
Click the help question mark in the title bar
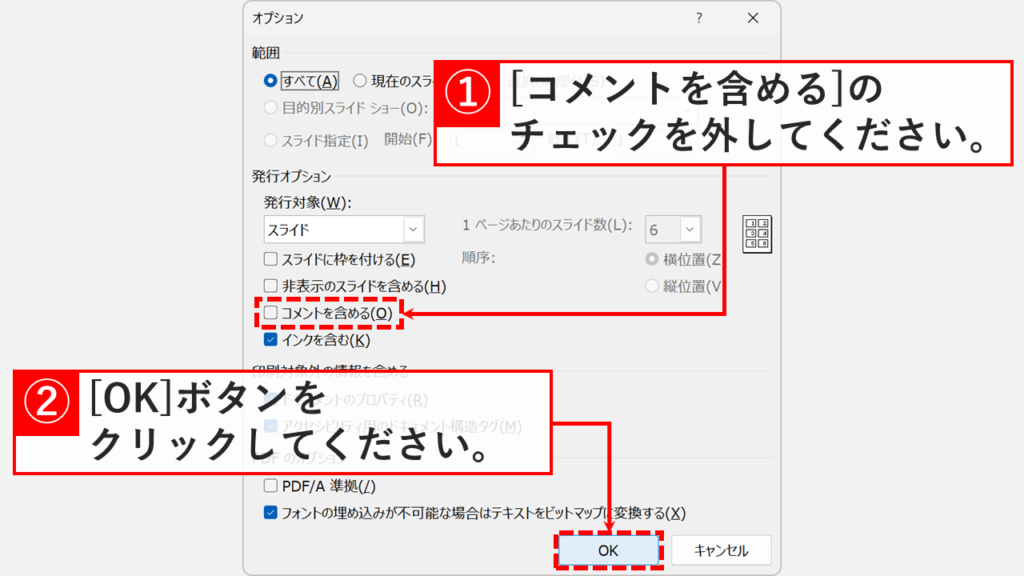tap(700, 18)
